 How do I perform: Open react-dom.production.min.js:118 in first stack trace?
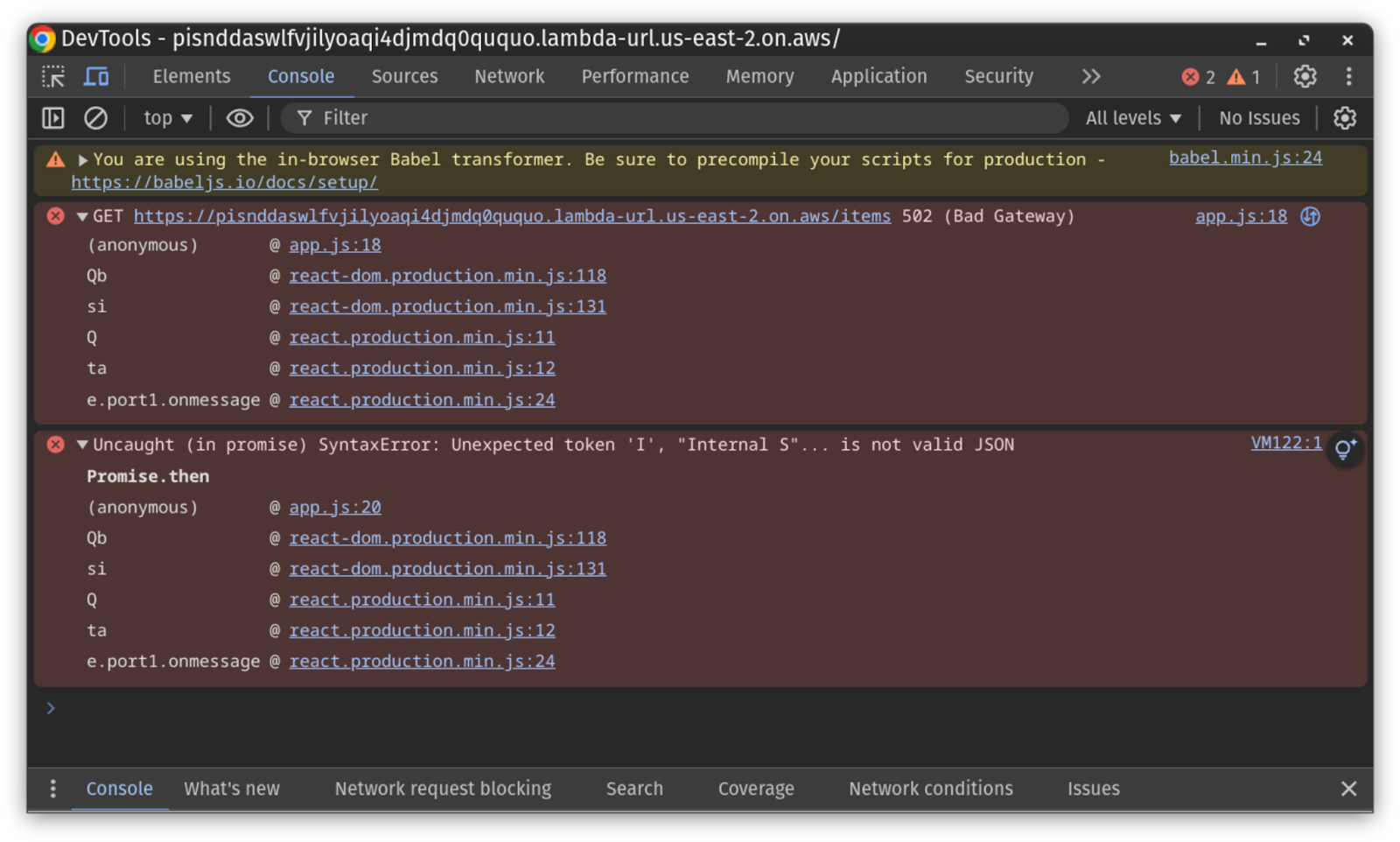pos(448,276)
